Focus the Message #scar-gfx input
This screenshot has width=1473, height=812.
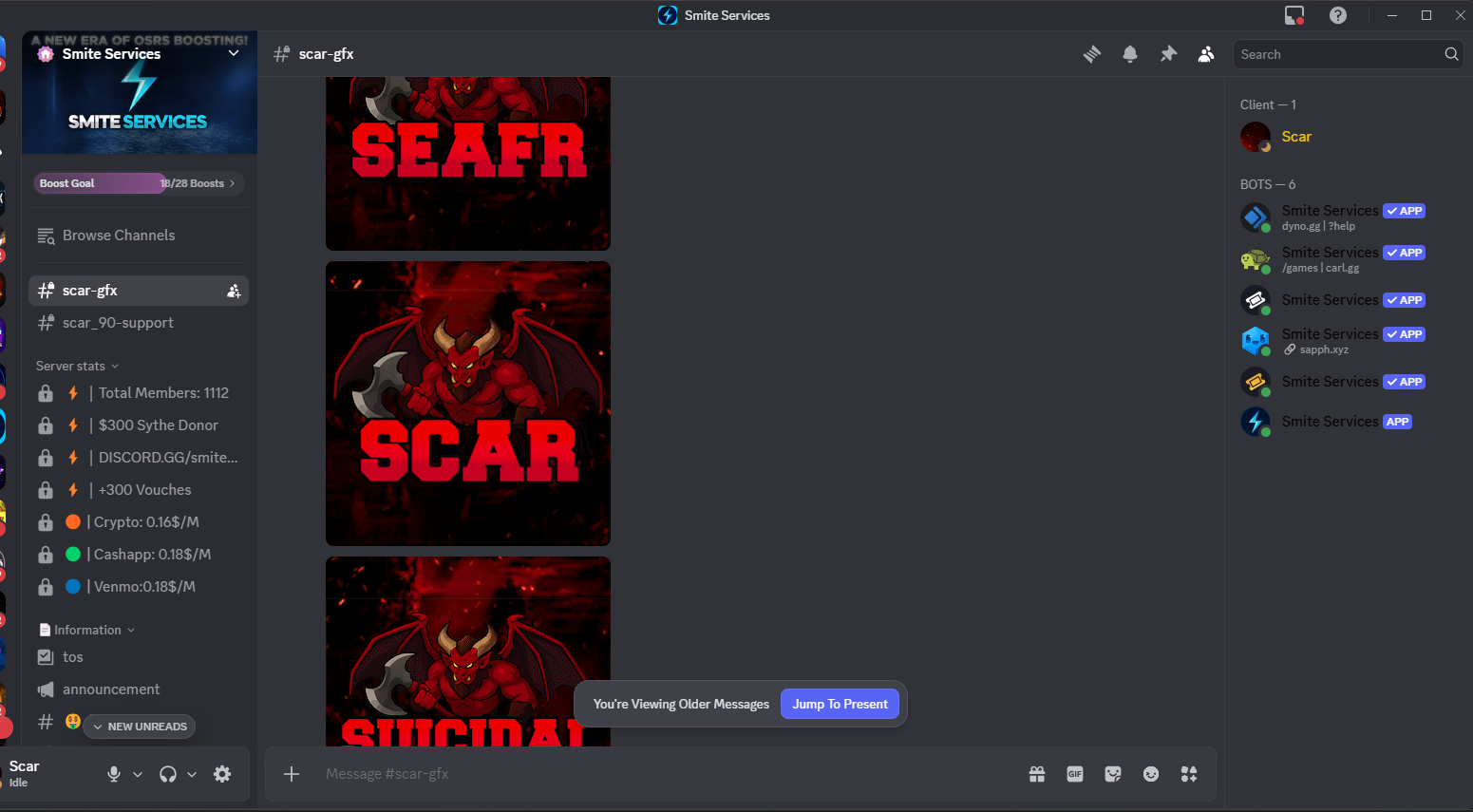click(x=665, y=774)
